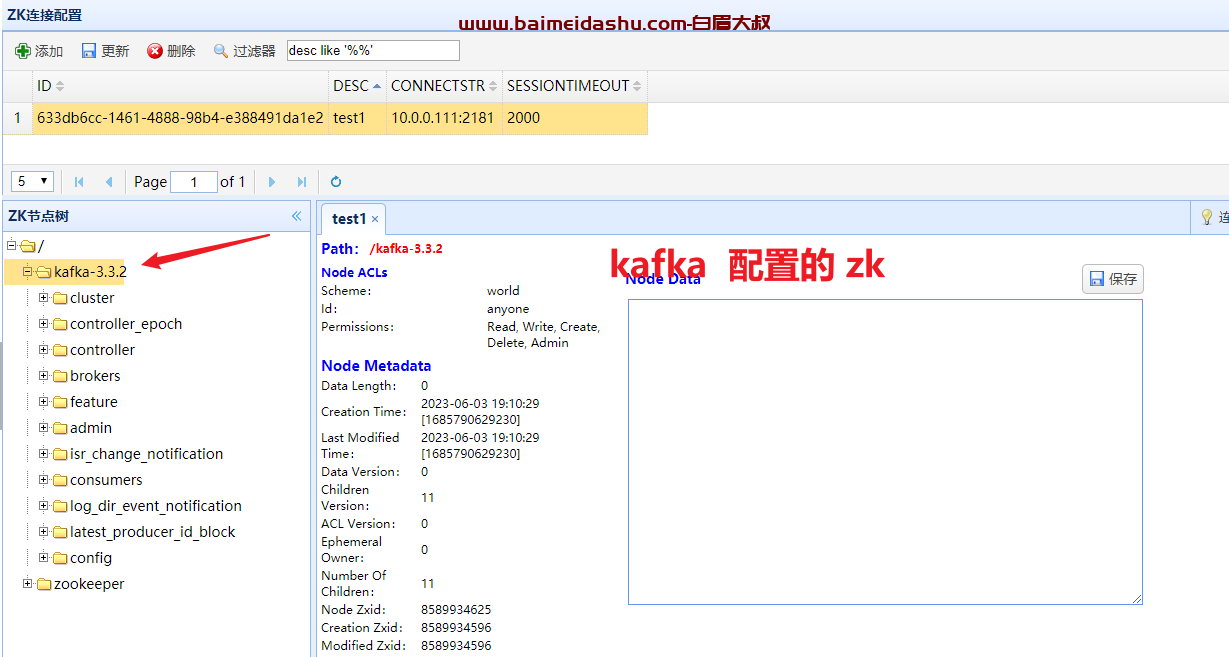Expand the isr_change_notification tree node
Image resolution: width=1229 pixels, height=657 pixels.
pos(44,453)
